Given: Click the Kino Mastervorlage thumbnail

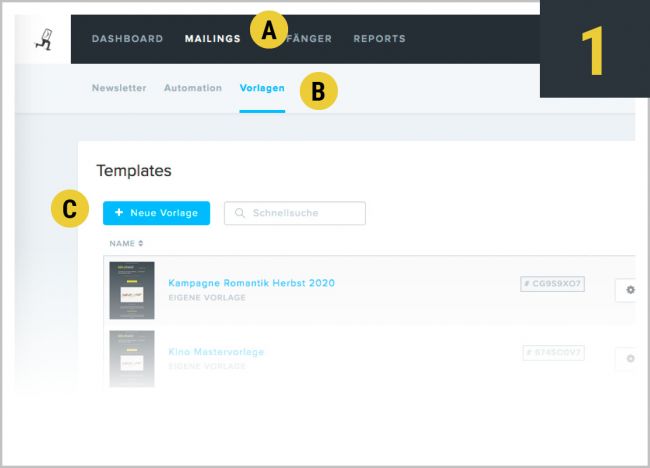Looking at the screenshot, I should (x=132, y=357).
